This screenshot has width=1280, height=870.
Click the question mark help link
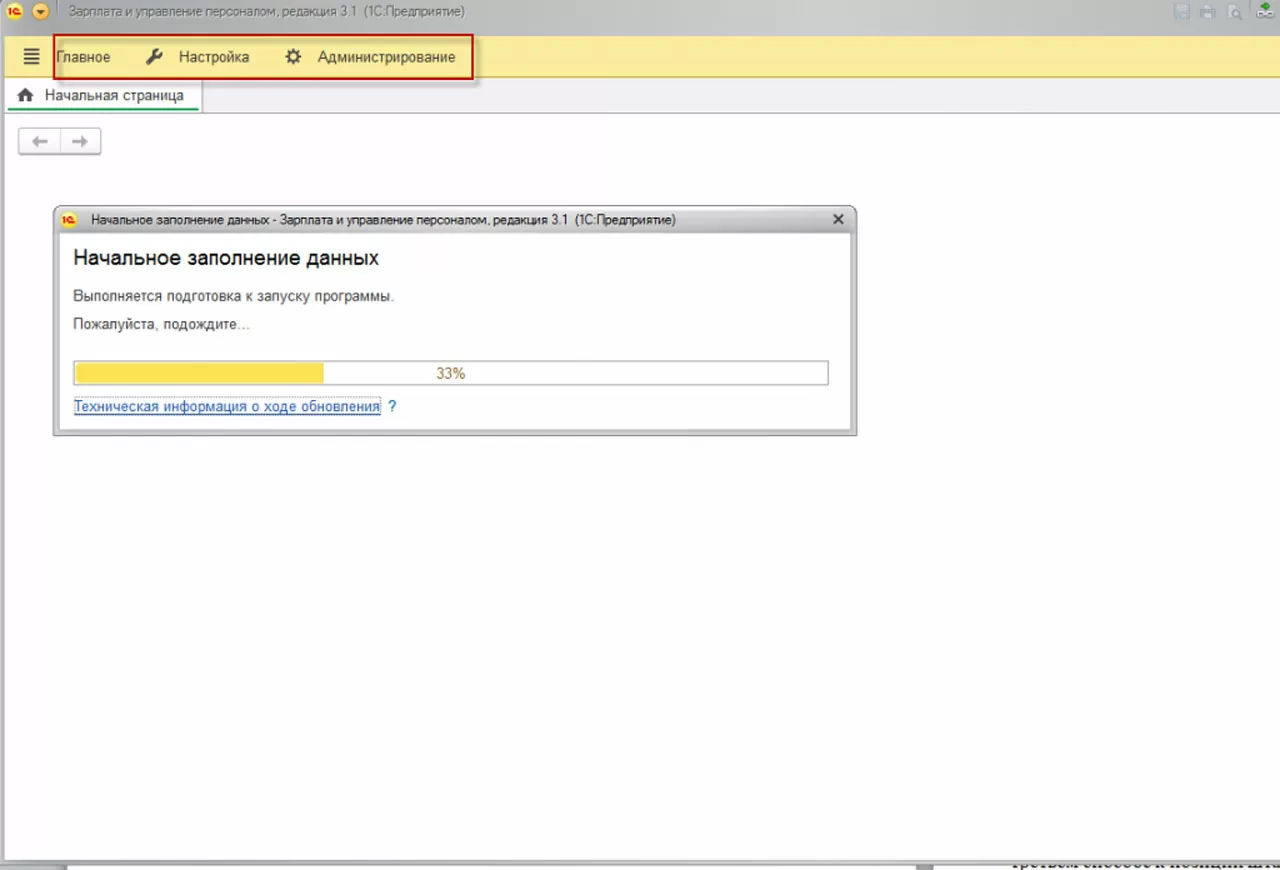(x=393, y=407)
